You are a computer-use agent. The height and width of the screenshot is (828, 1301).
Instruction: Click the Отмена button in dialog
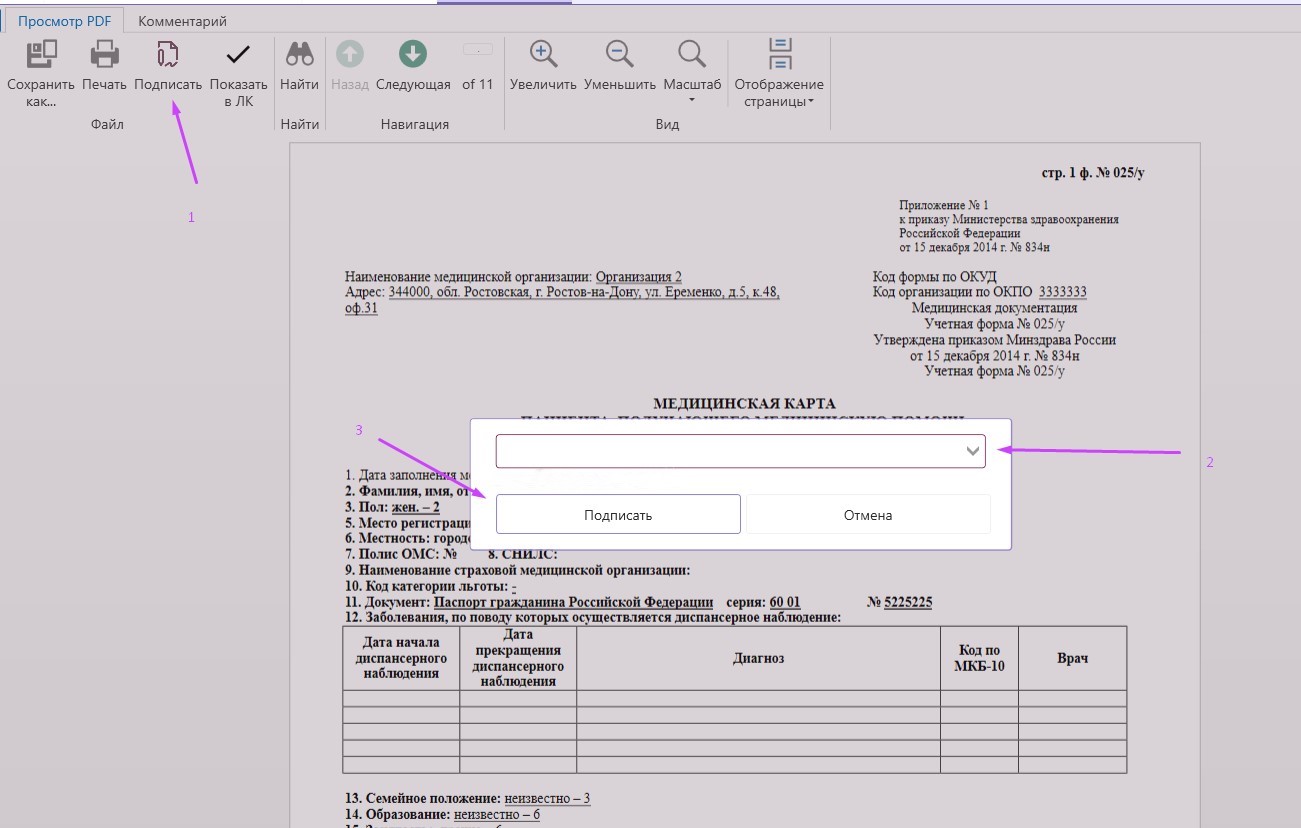pyautogui.click(x=867, y=515)
